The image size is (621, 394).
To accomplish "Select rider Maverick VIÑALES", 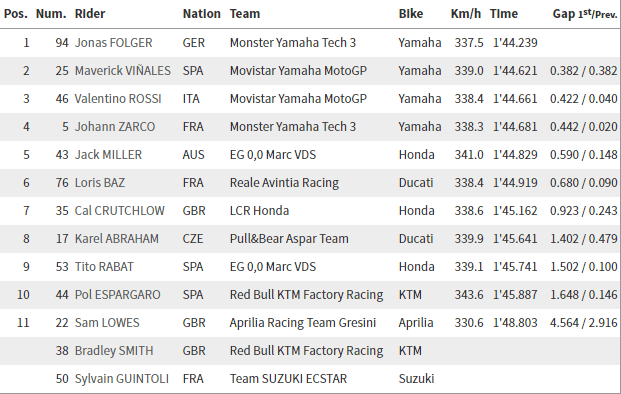I will [x=123, y=71].
